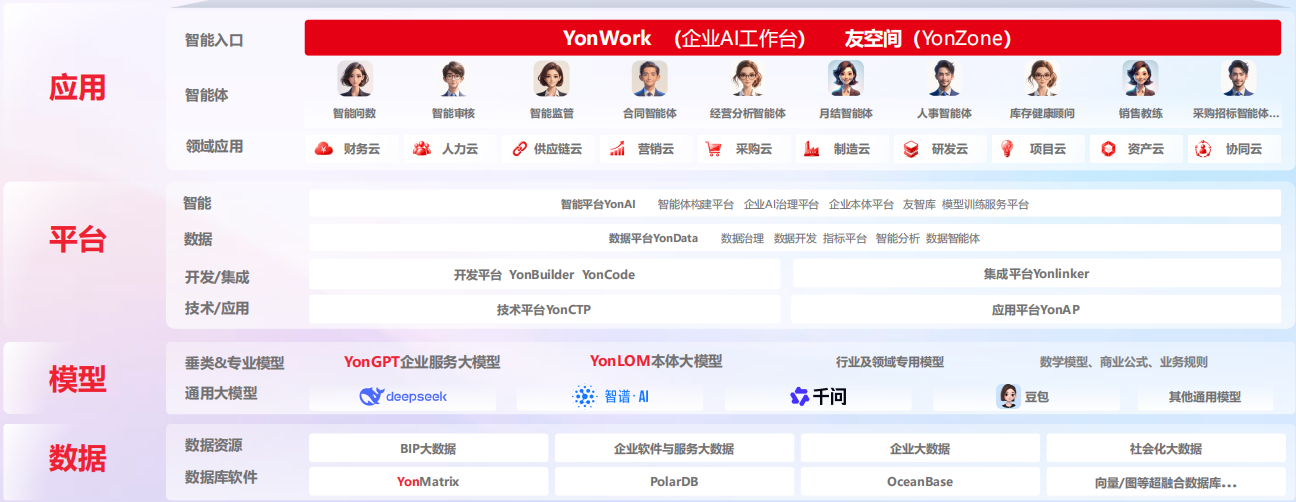
Task: Click the factory icon beside 制造云
Action: pyautogui.click(x=813, y=149)
